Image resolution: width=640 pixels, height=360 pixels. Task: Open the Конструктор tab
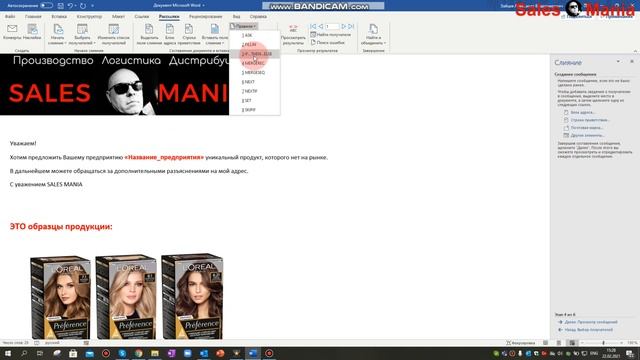tap(89, 17)
